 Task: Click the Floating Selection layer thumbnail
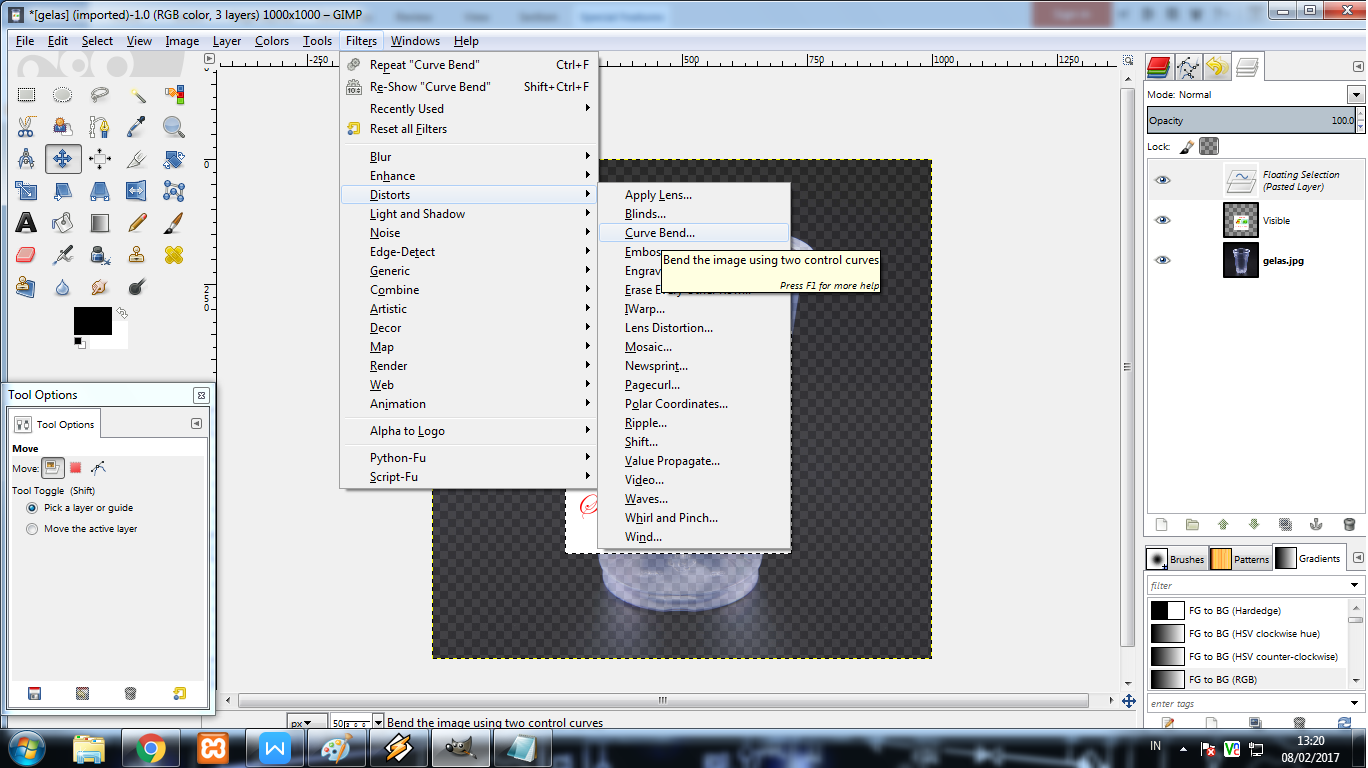point(1241,180)
